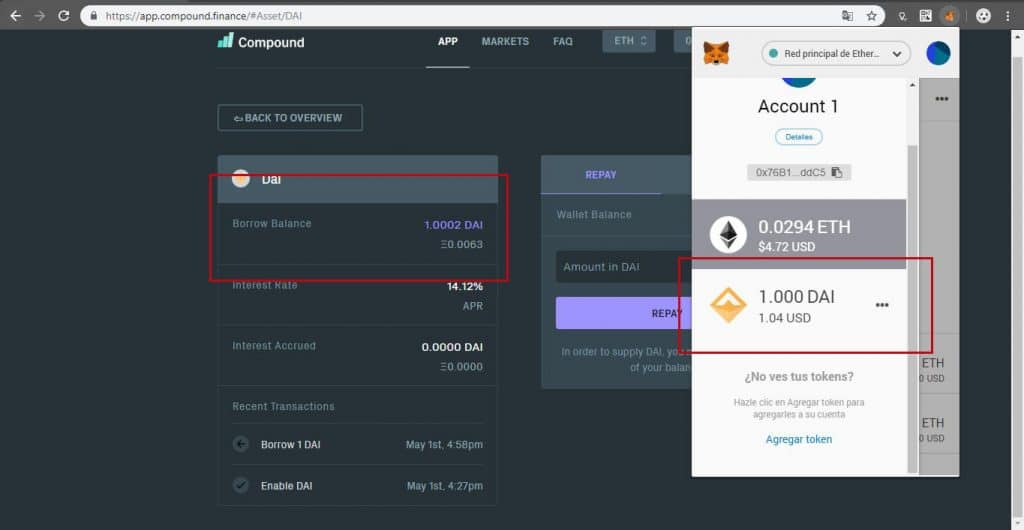Open the Borrow 1 DAI transaction row
Image resolution: width=1024 pixels, height=530 pixels.
tap(358, 444)
